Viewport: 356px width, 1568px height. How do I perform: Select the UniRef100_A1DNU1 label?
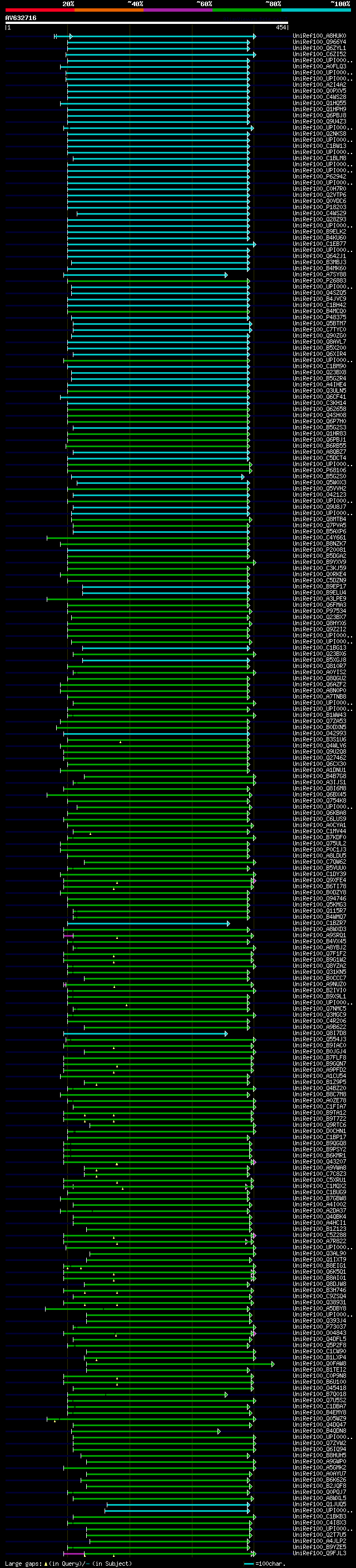pos(319,770)
